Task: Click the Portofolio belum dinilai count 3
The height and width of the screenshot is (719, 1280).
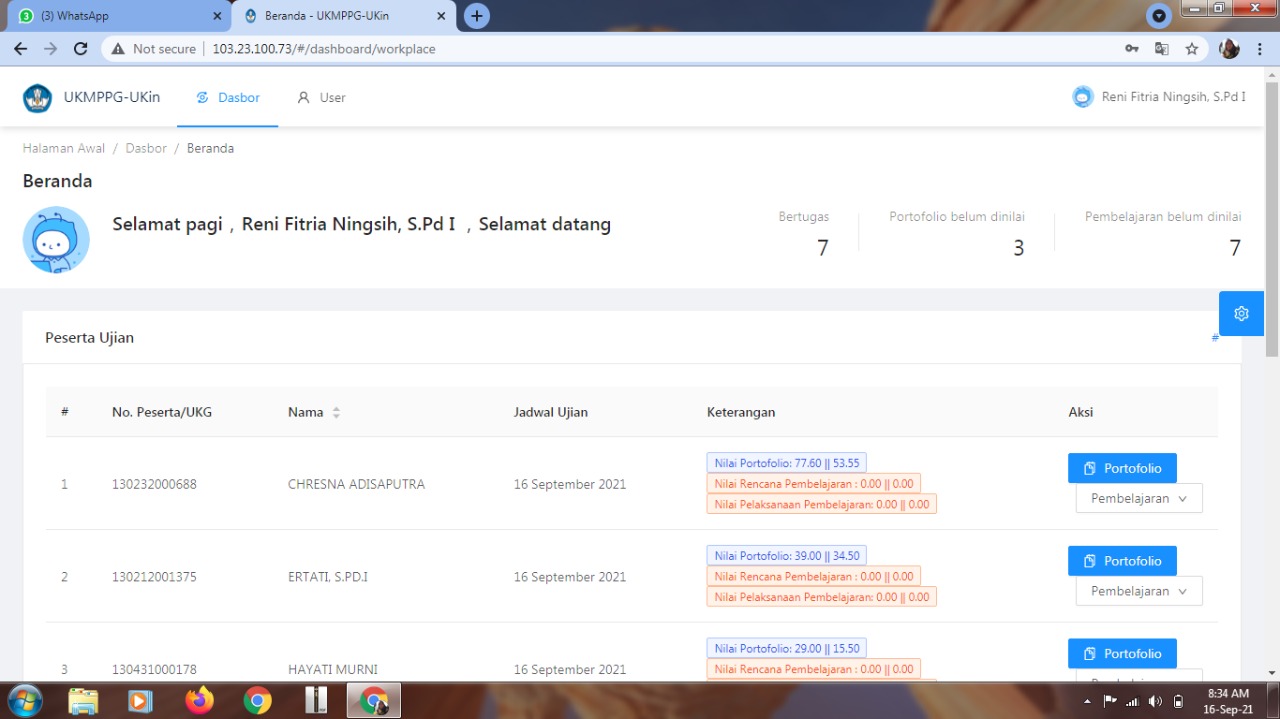Action: tap(1018, 248)
